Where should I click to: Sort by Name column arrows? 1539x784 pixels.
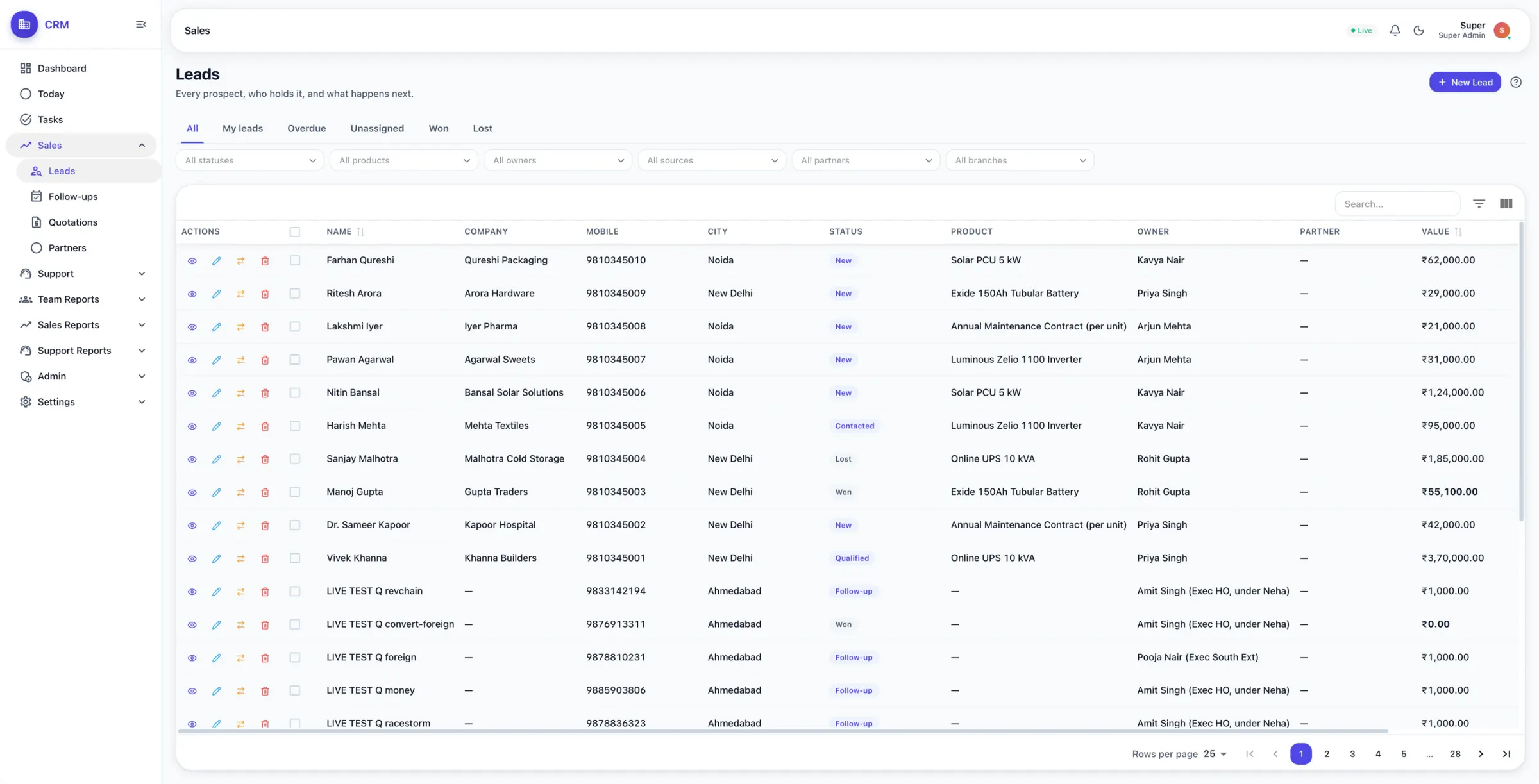360,232
